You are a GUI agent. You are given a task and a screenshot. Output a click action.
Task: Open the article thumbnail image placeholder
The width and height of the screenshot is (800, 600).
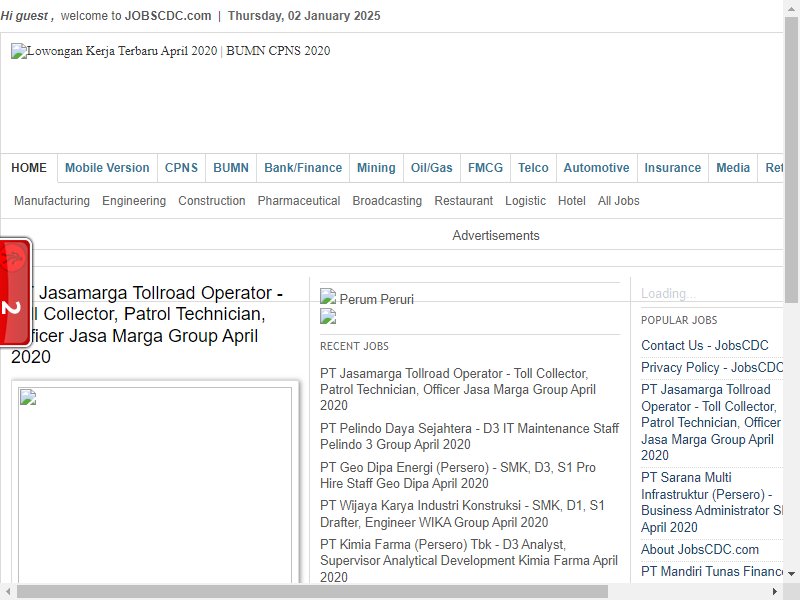(155, 485)
